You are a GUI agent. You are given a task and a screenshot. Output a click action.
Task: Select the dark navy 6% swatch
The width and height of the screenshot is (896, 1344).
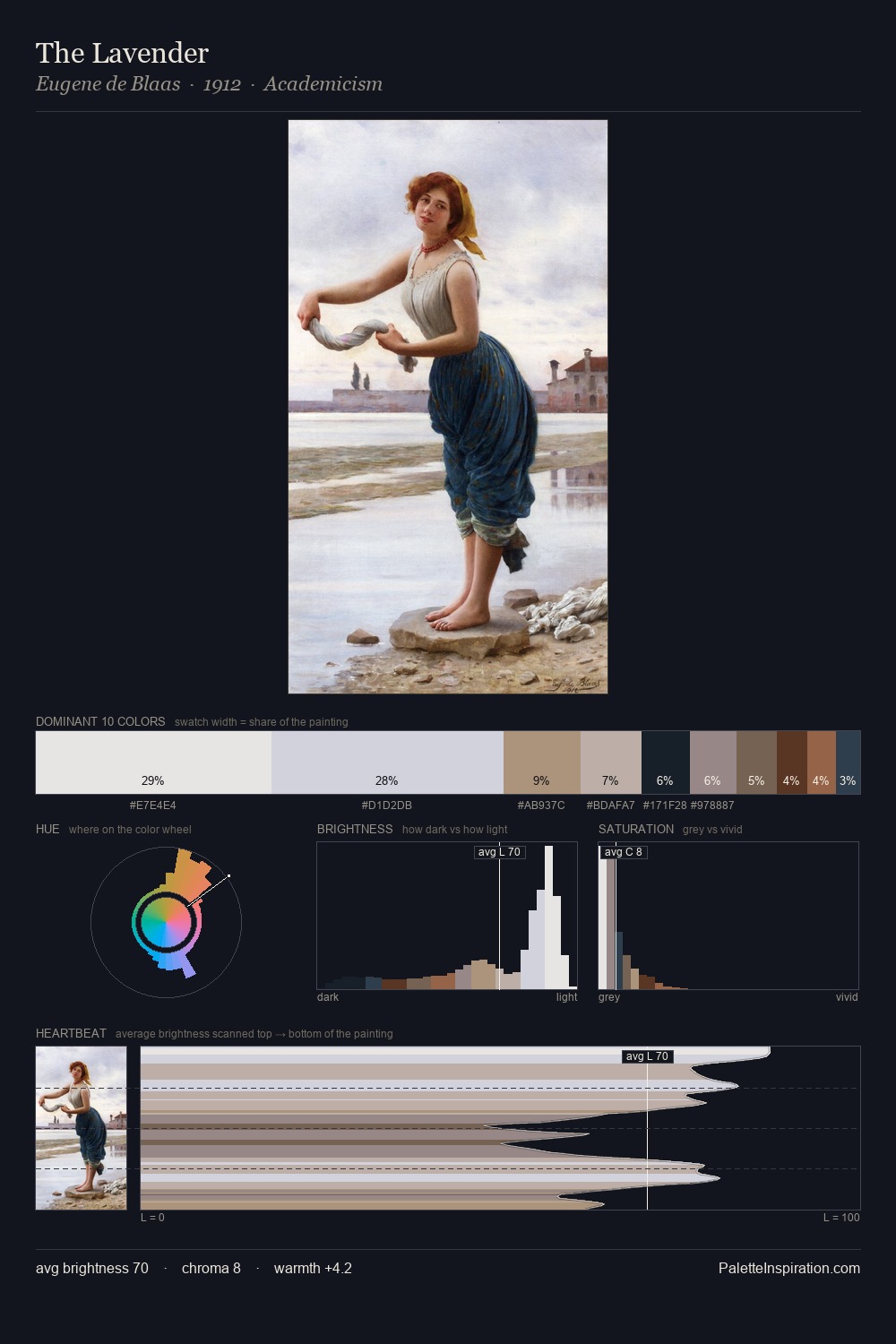[x=666, y=762]
